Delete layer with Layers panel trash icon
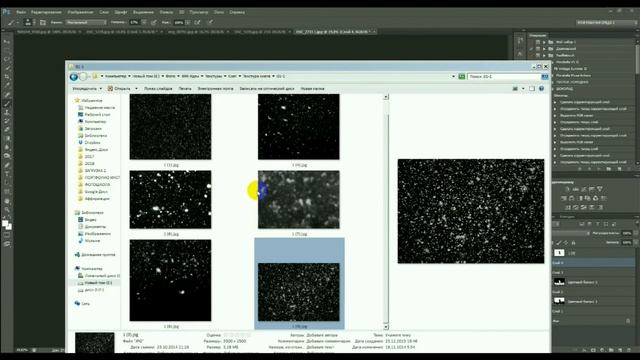640x360 pixels. (629, 350)
